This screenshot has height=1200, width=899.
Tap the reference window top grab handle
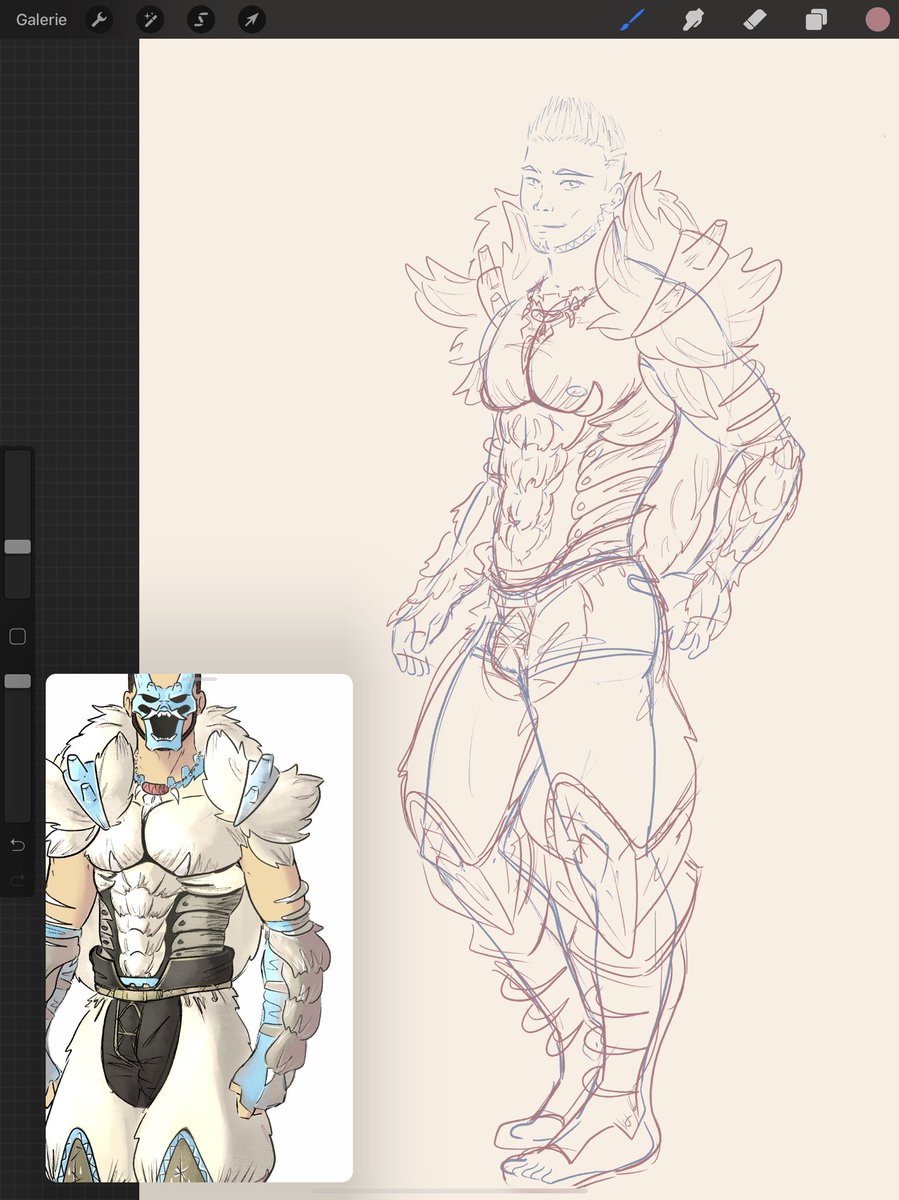click(x=199, y=679)
